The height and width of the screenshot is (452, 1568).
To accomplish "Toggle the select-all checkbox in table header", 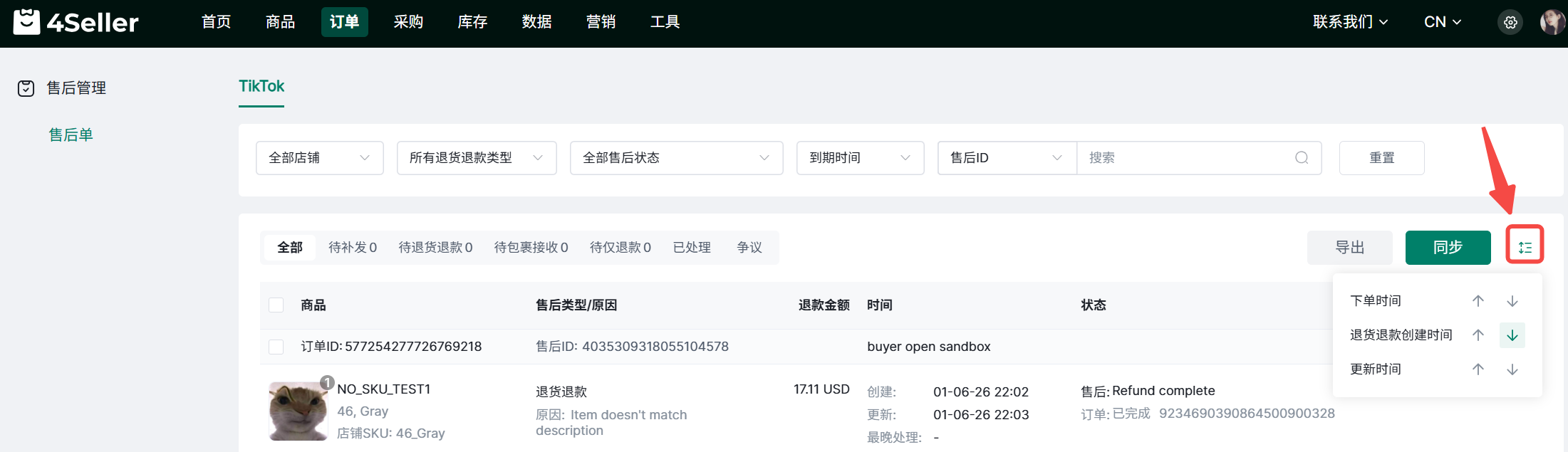I will 276,305.
